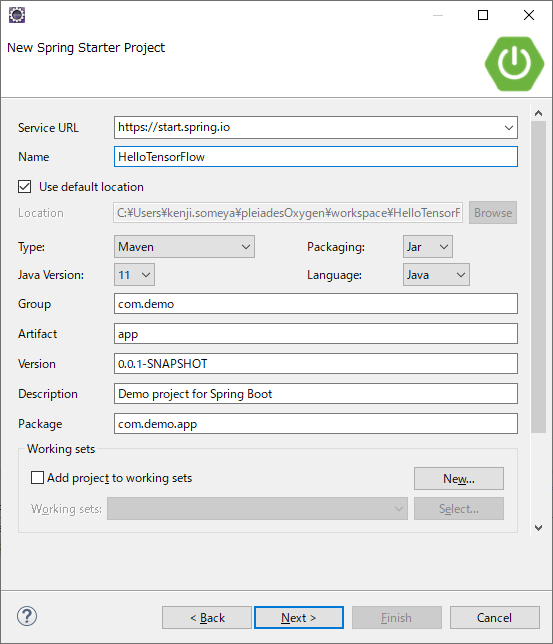The height and width of the screenshot is (644, 553).
Task: Click the vertical scrollbar thumb
Action: 538,277
